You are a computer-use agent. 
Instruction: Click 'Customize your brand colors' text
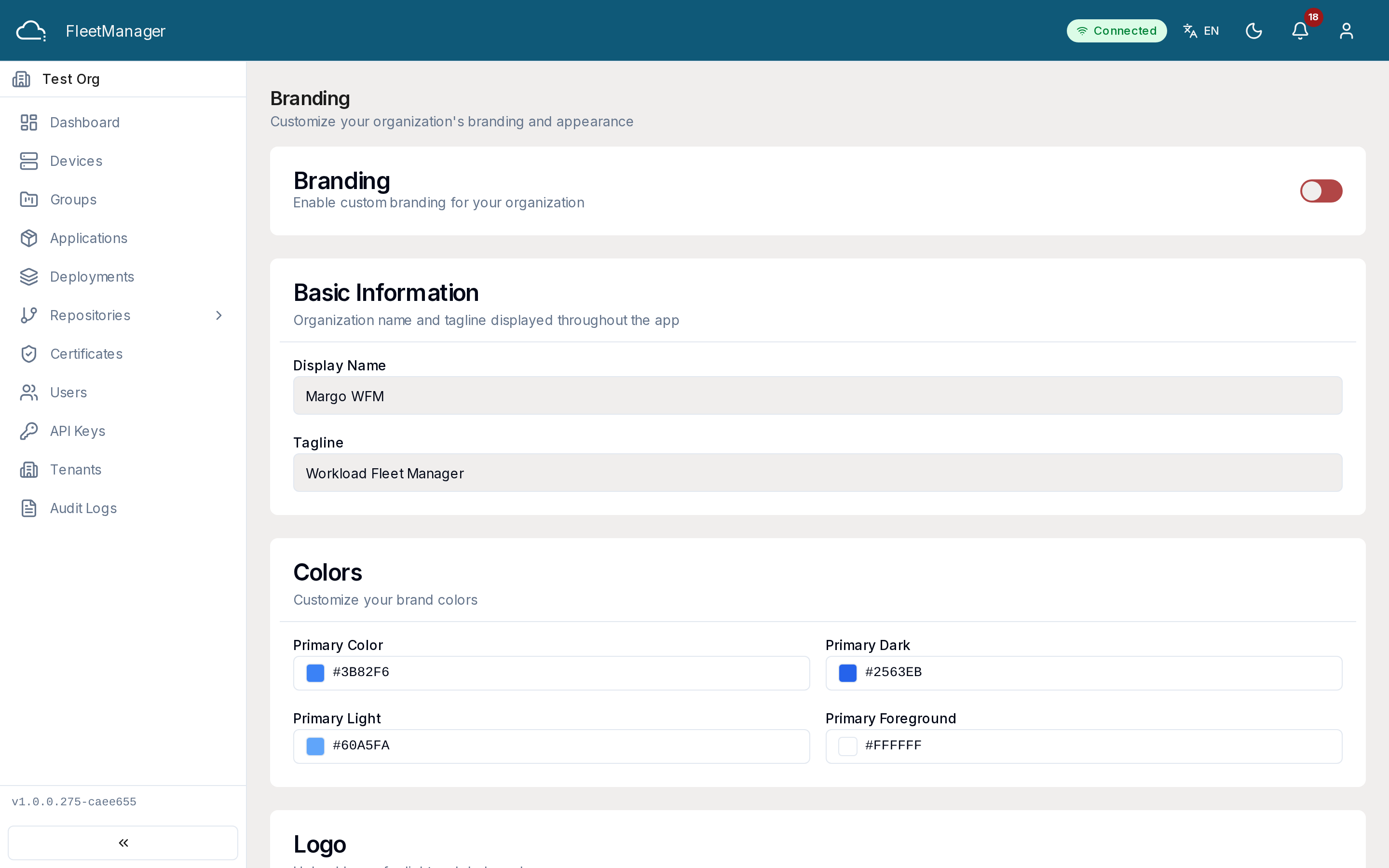[x=385, y=600]
